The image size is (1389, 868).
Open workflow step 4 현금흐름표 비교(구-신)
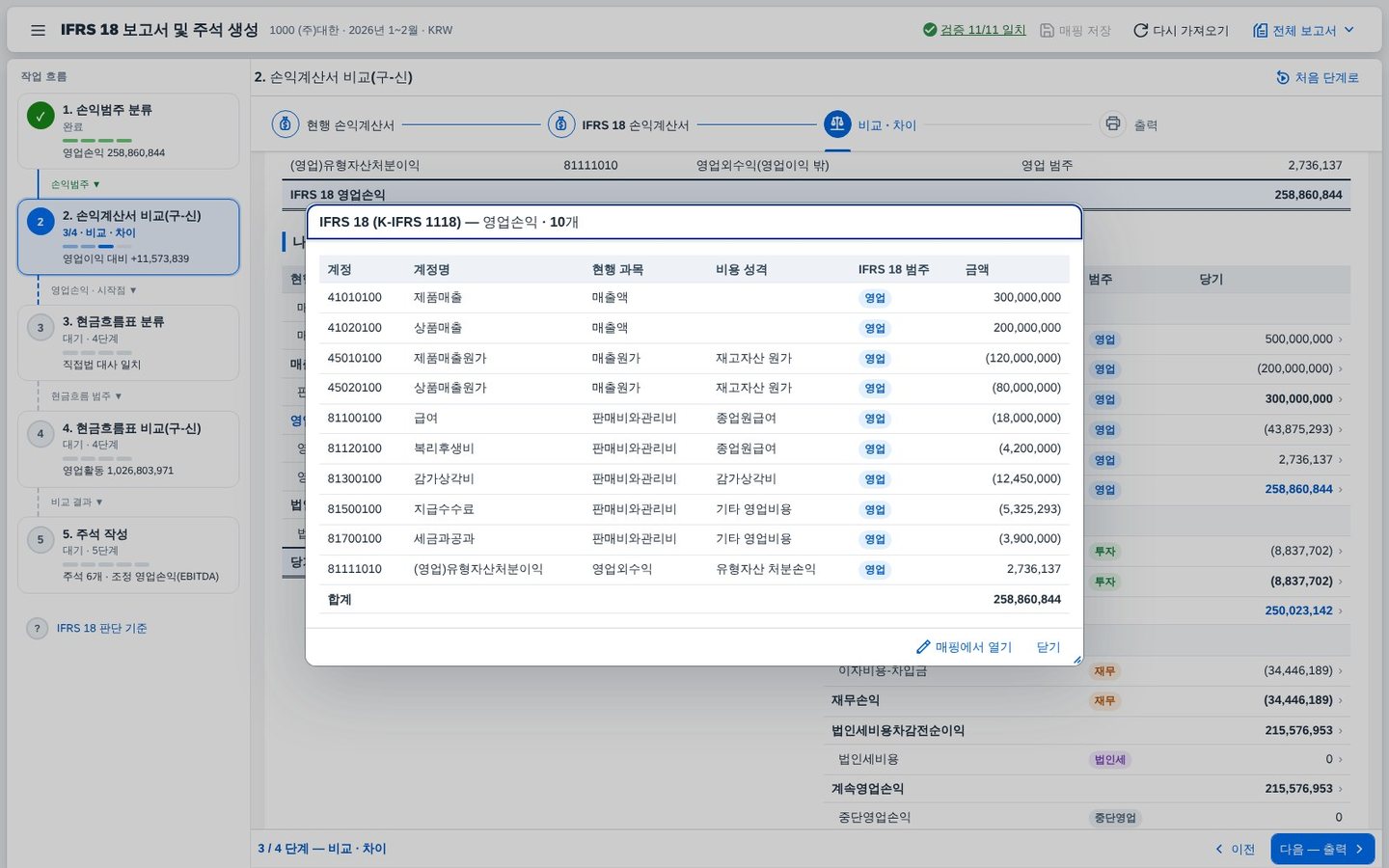tap(128, 448)
